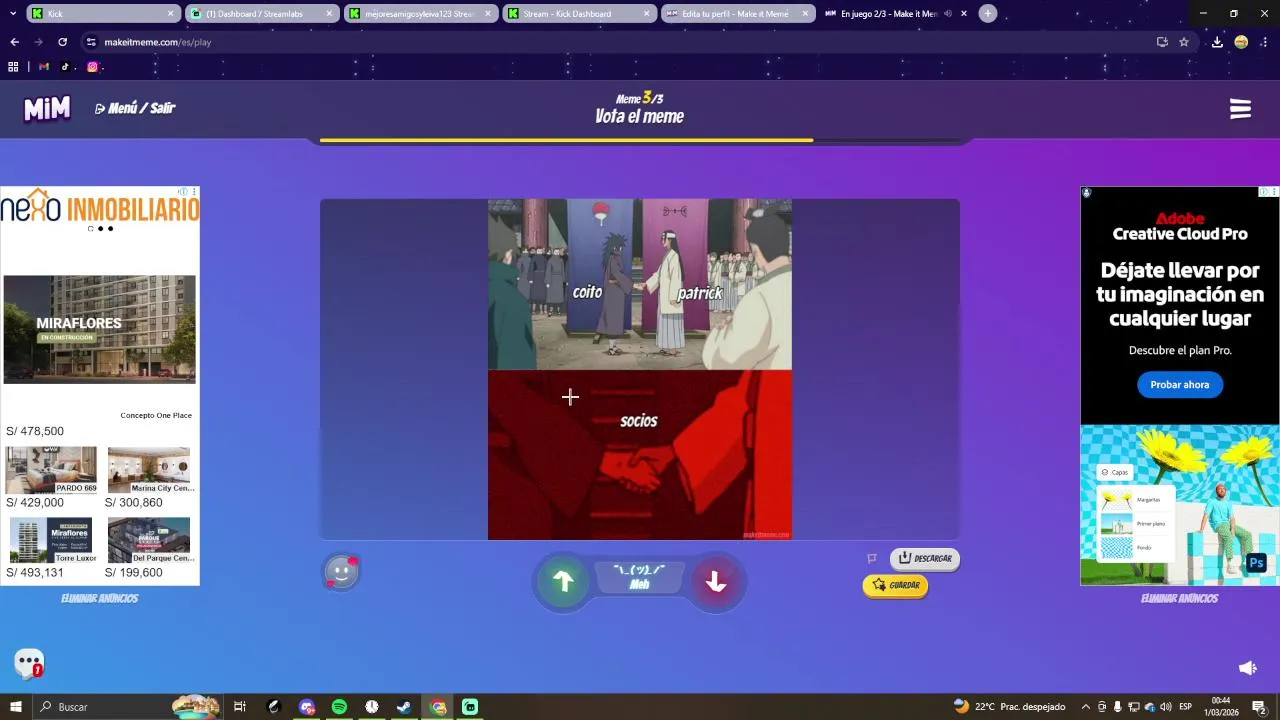Open Chrome three-dot menu
Image resolution: width=1280 pixels, height=720 pixels.
1265,42
